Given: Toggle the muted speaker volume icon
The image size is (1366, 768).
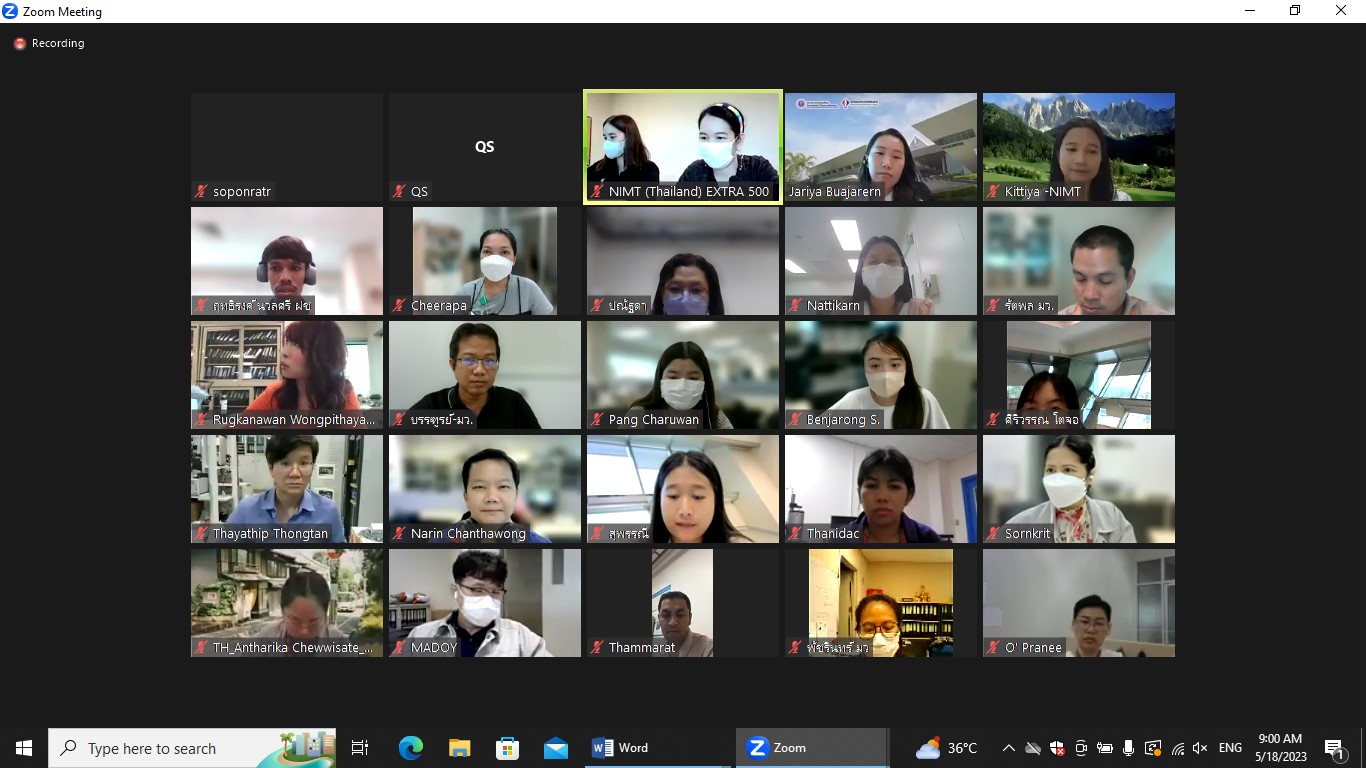Looking at the screenshot, I should pos(1200,748).
